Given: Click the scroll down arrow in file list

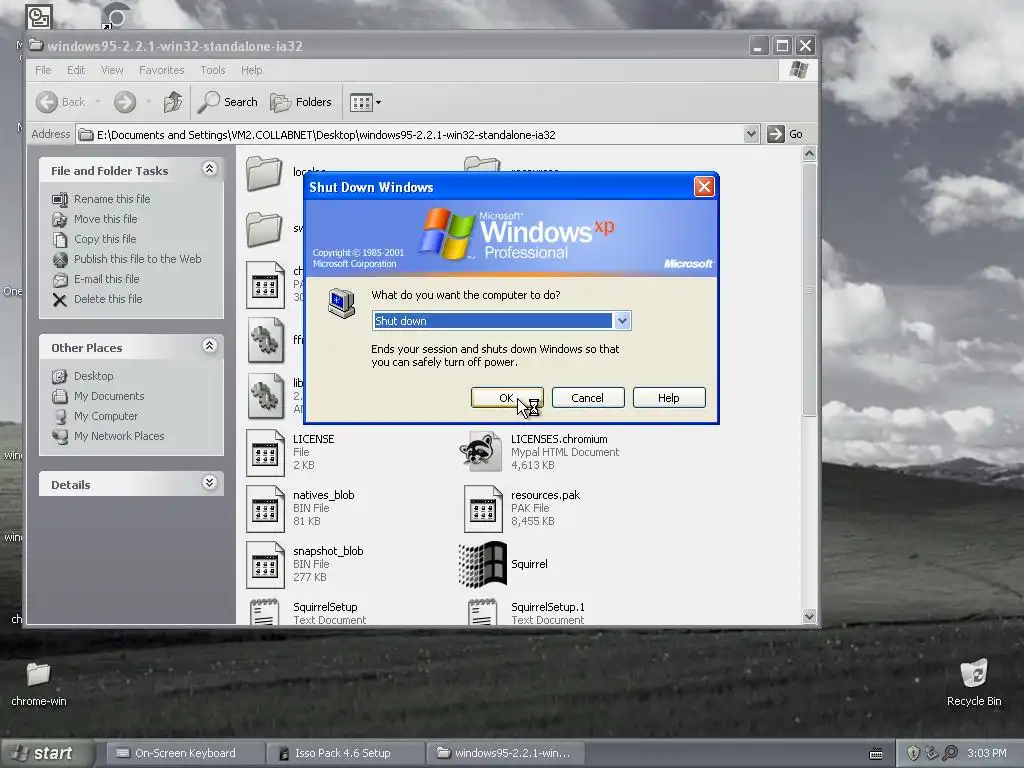Looking at the screenshot, I should tap(809, 616).
